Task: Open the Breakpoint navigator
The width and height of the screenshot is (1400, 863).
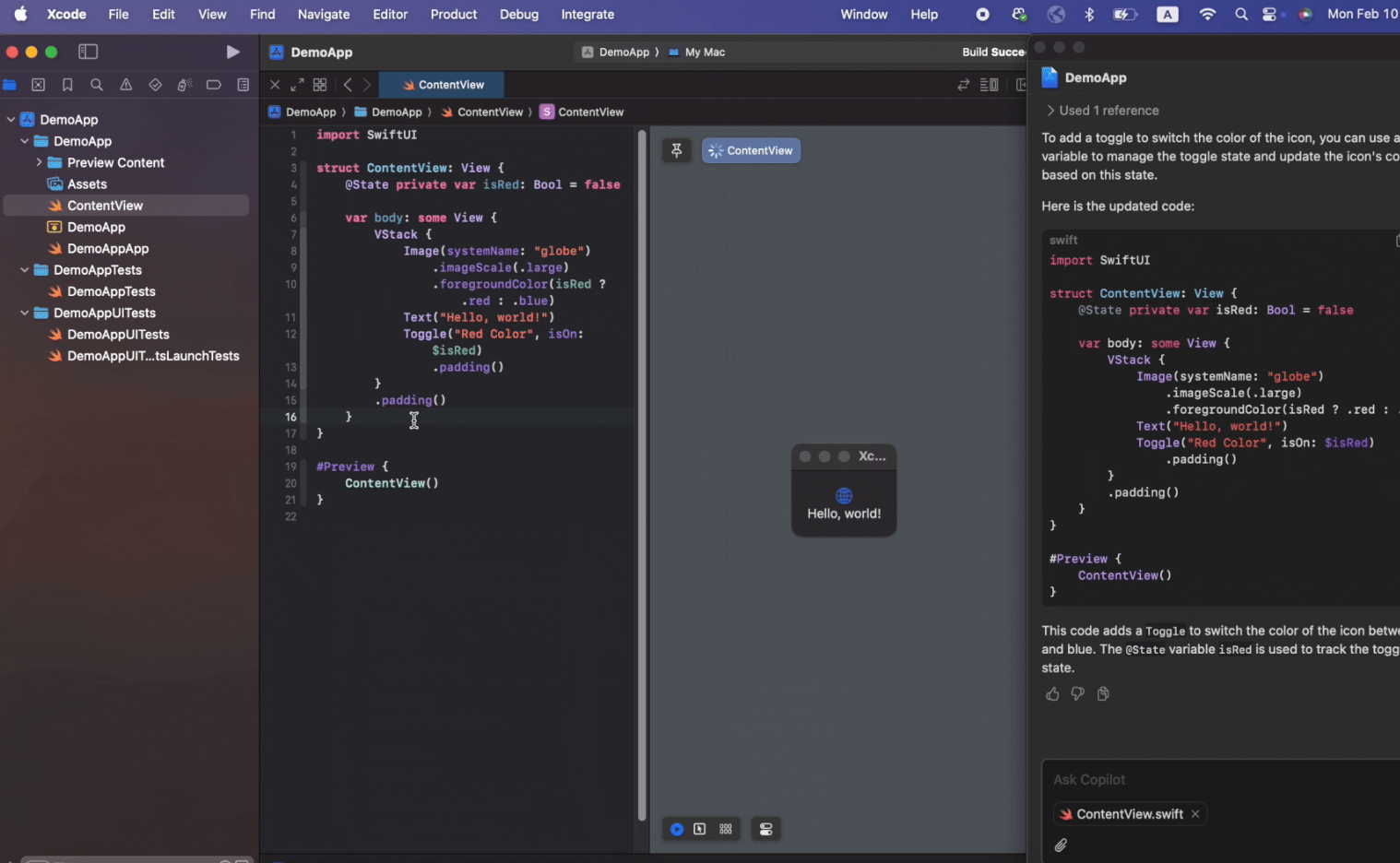Action: 214,85
